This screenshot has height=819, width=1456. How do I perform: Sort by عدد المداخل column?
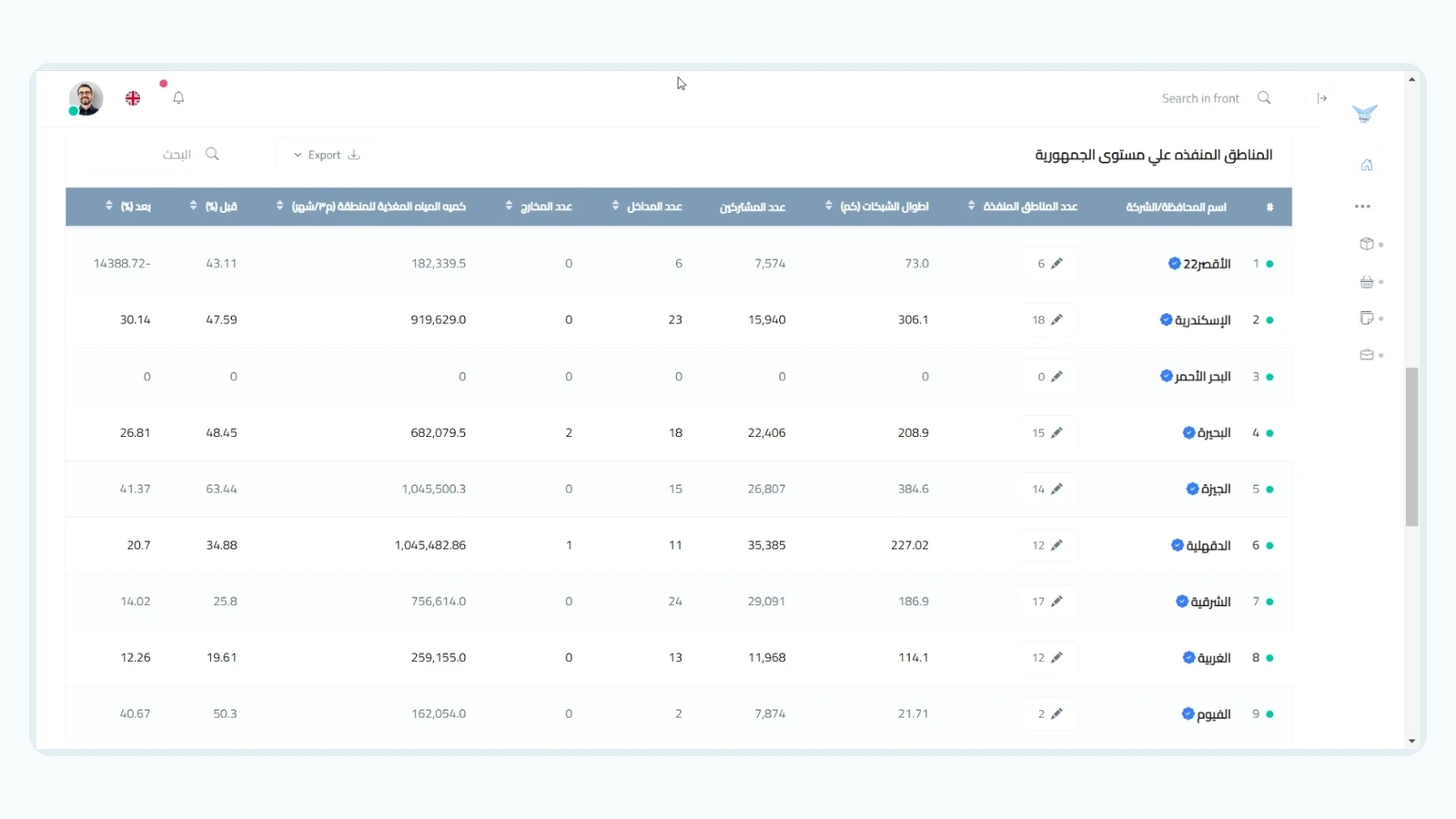615,207
